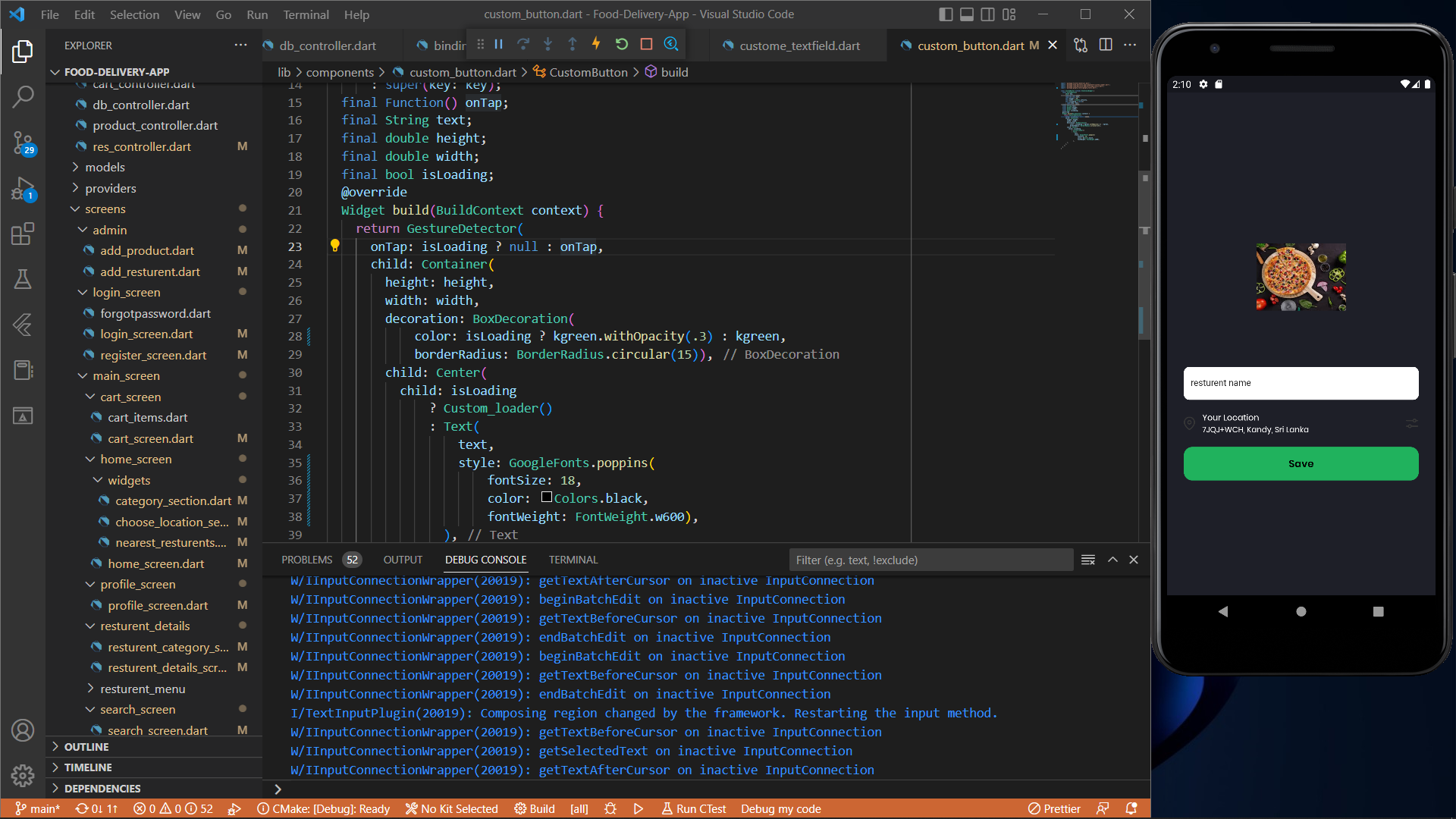
Task: Maximize the debug console panel
Action: click(1112, 560)
